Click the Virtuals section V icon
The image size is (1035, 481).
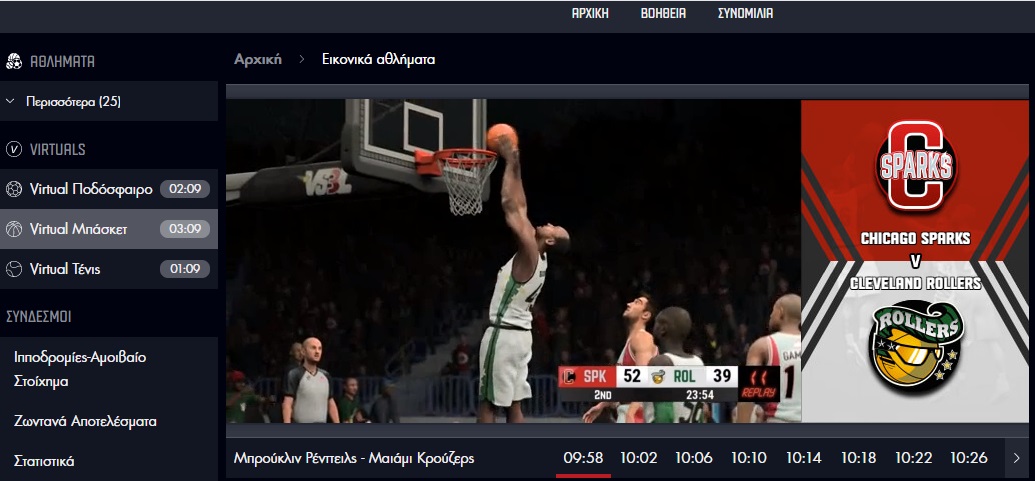(x=14, y=150)
